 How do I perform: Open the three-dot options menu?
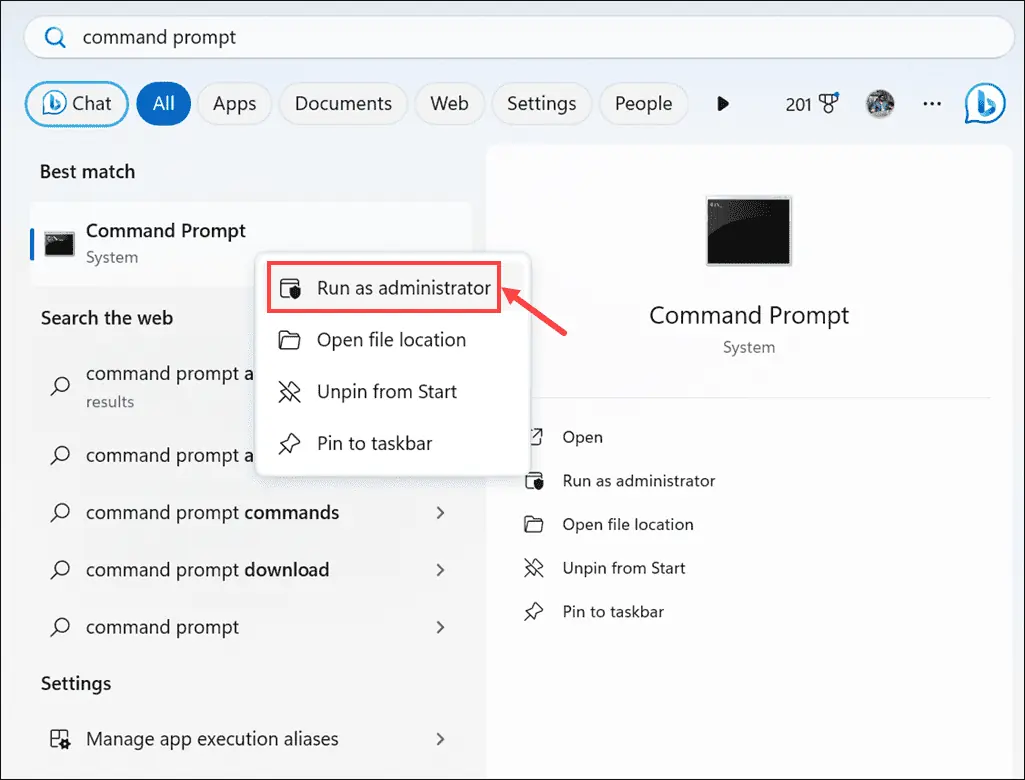click(932, 103)
